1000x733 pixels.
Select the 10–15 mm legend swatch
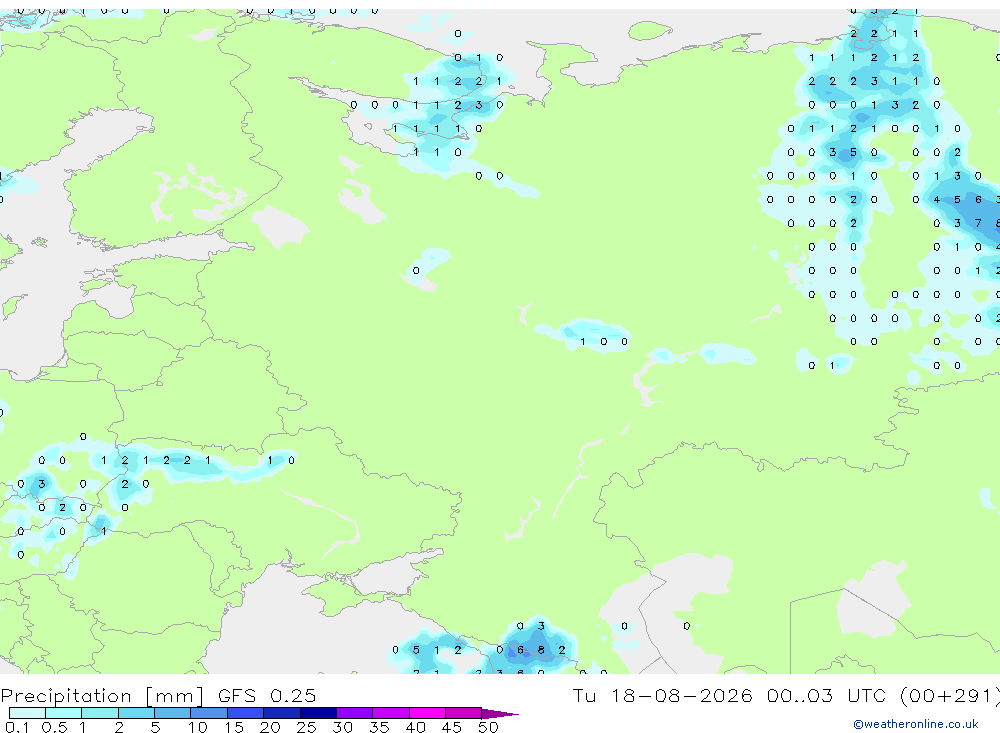[209, 713]
